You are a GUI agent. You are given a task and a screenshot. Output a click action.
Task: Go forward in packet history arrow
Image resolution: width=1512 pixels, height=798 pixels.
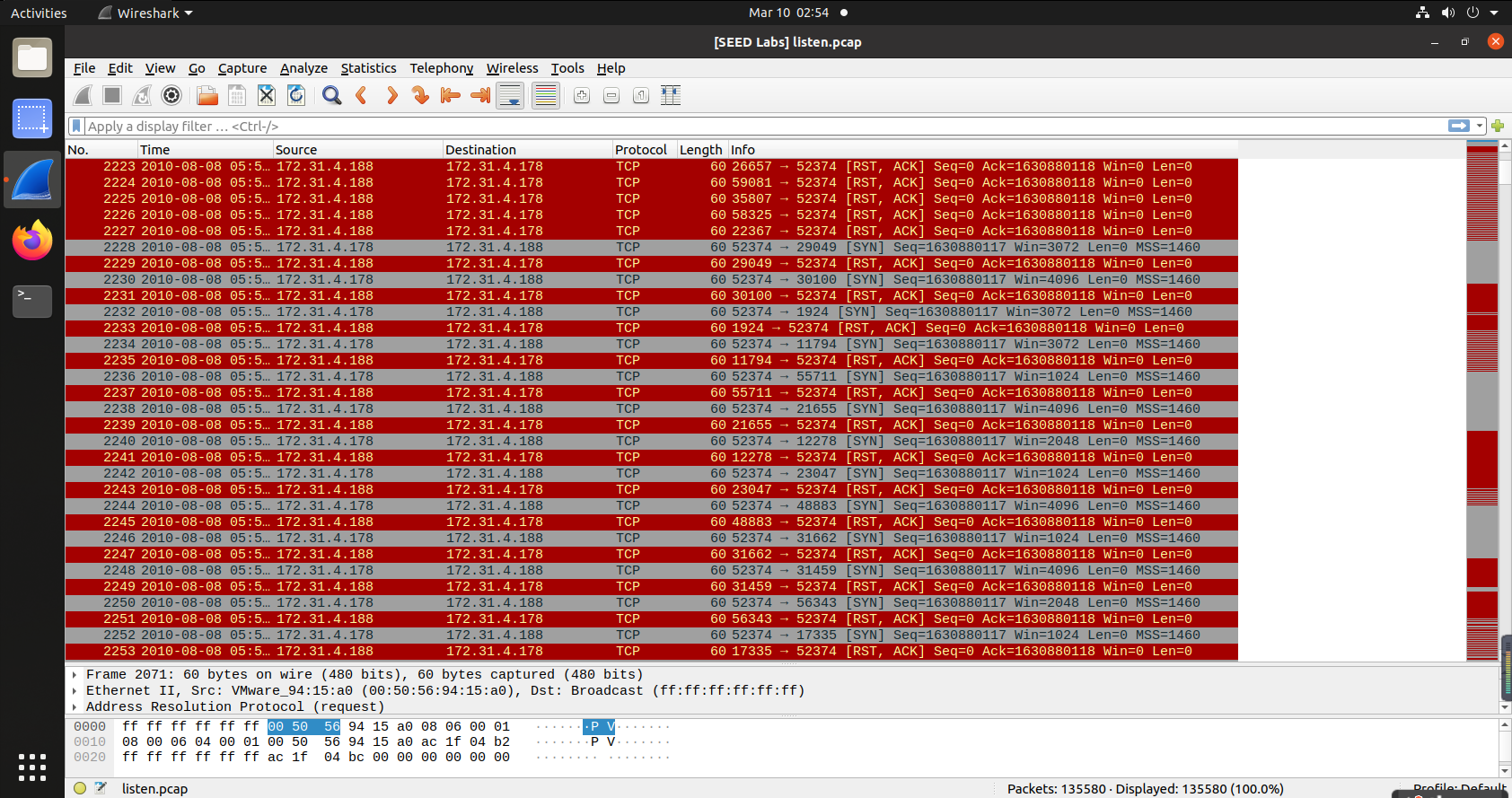pos(391,95)
